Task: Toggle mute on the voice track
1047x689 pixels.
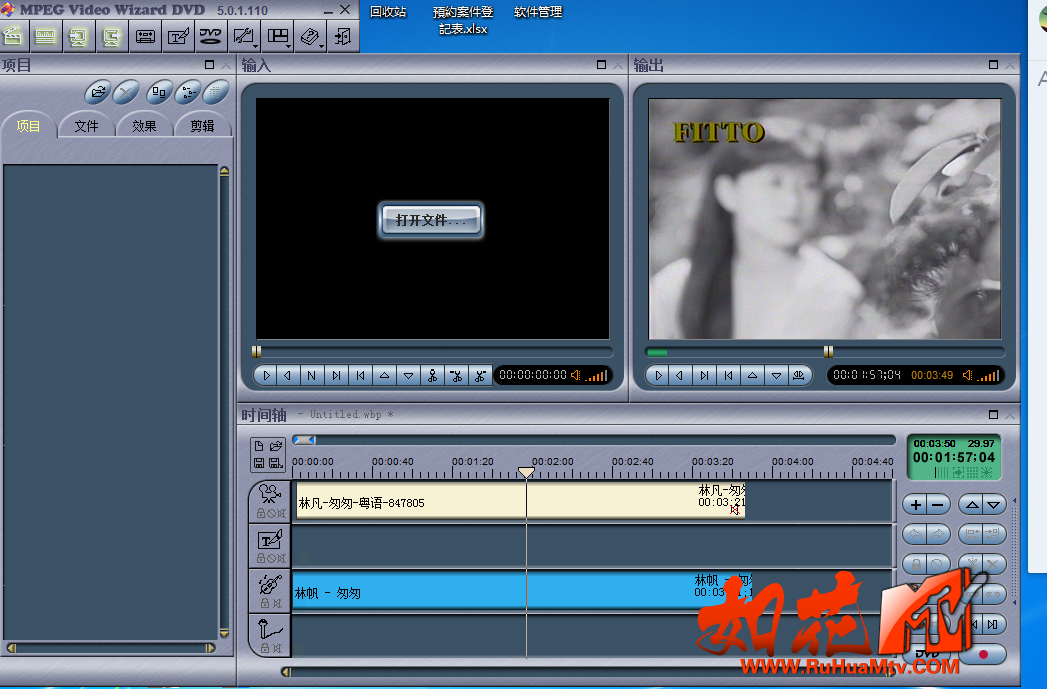Action: pyautogui.click(x=278, y=648)
